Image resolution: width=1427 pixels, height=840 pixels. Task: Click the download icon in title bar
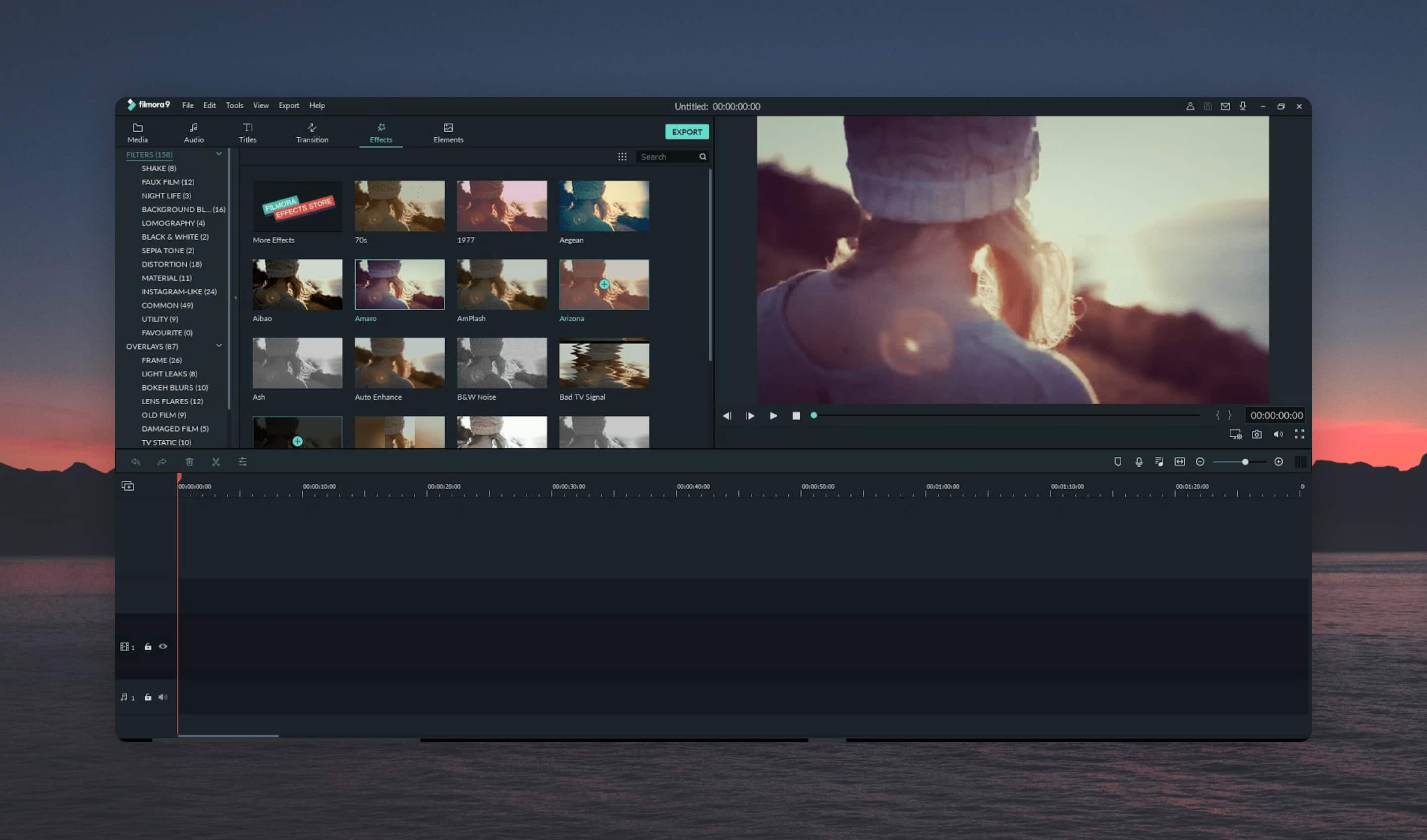pyautogui.click(x=1243, y=106)
